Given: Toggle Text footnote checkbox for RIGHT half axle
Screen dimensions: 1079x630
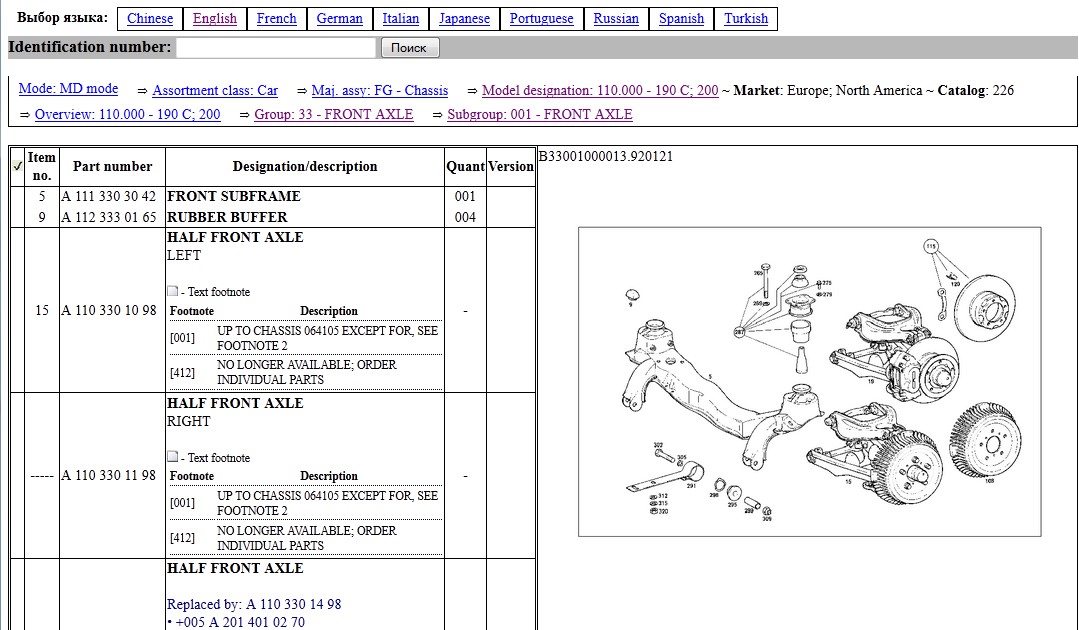Looking at the screenshot, I should pos(173,457).
